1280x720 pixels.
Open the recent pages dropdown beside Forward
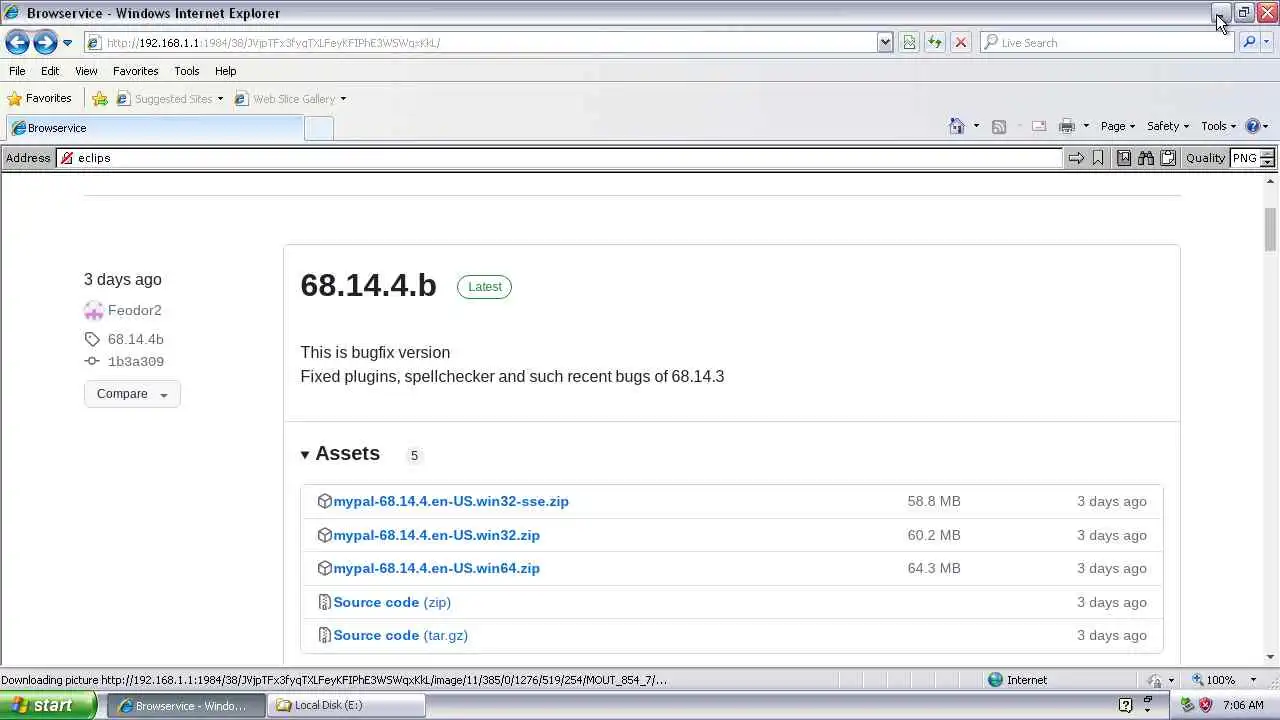coord(67,43)
